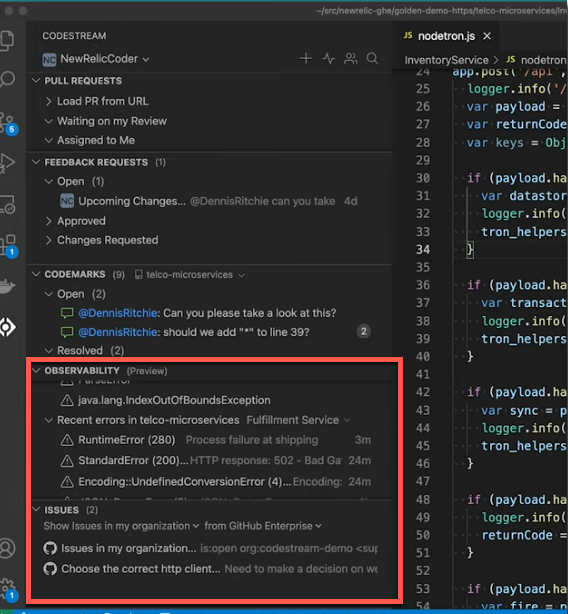Open Upcoming Changes feedback request
The width and height of the screenshot is (568, 614).
(x=209, y=201)
